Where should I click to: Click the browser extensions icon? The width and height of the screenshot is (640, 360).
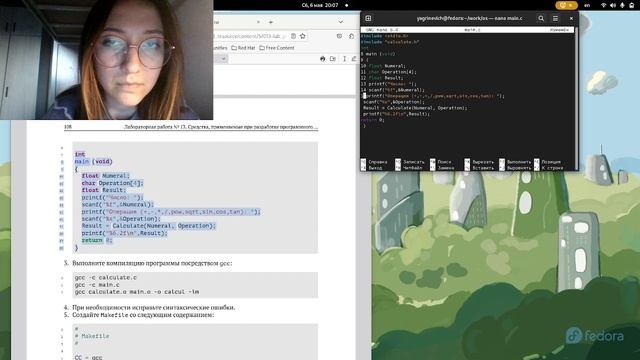(x=351, y=36)
